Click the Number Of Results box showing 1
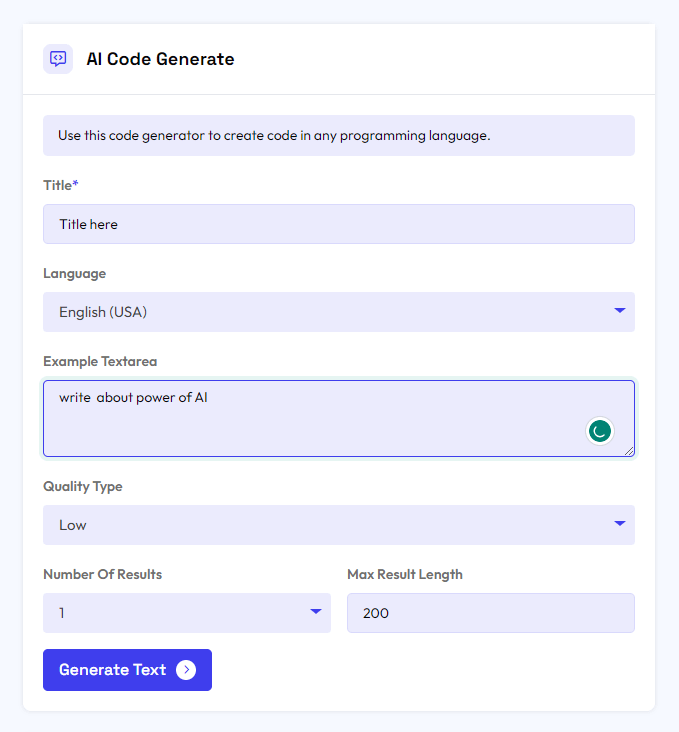 pos(170,613)
